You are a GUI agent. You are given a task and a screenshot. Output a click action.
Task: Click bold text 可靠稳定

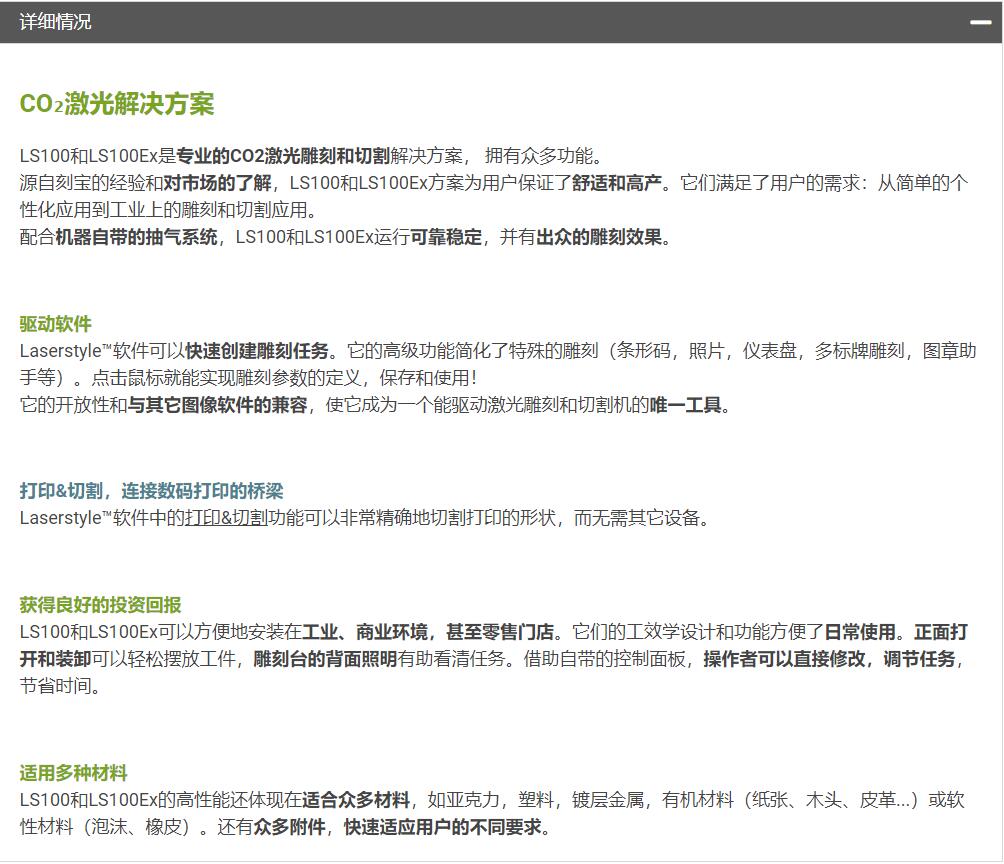tap(446, 237)
